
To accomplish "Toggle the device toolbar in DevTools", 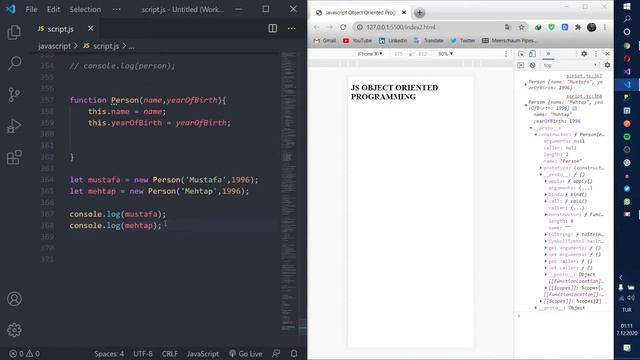I will click(532, 54).
